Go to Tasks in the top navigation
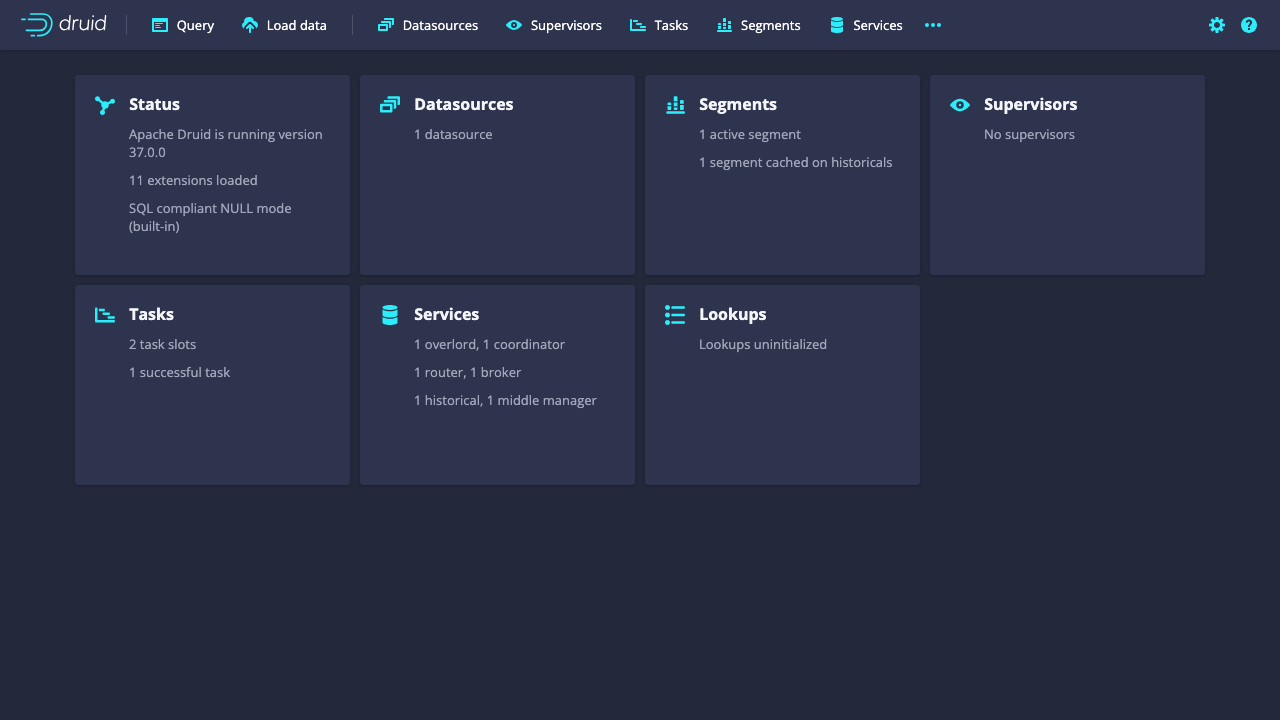Viewport: 1280px width, 720px height. tap(659, 25)
